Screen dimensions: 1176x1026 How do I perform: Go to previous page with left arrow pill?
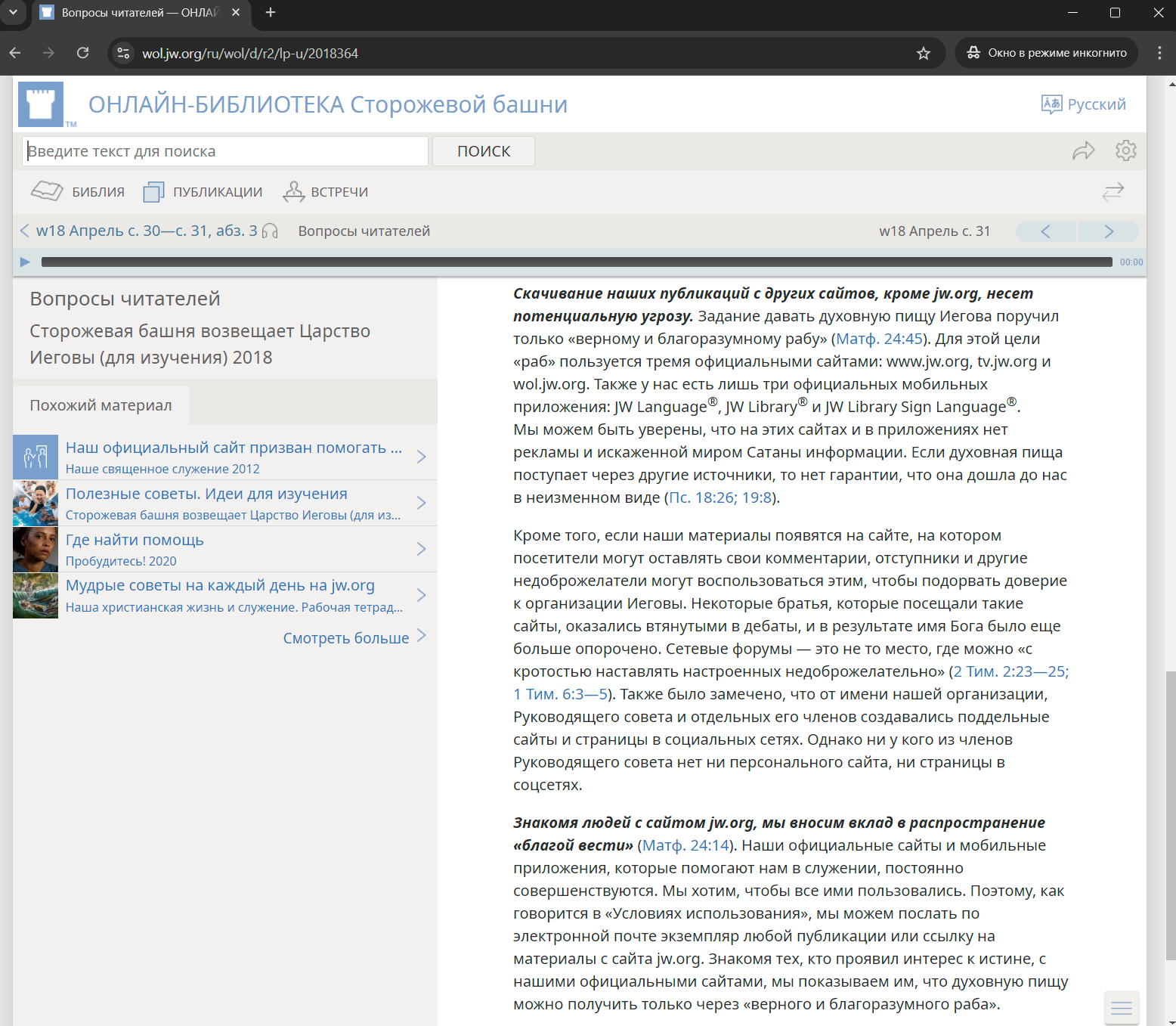click(x=1046, y=231)
